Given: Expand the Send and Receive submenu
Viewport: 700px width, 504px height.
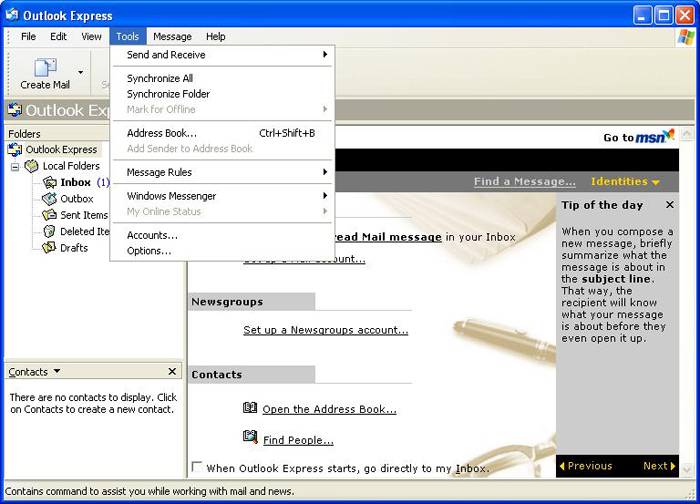Looking at the screenshot, I should (x=222, y=55).
